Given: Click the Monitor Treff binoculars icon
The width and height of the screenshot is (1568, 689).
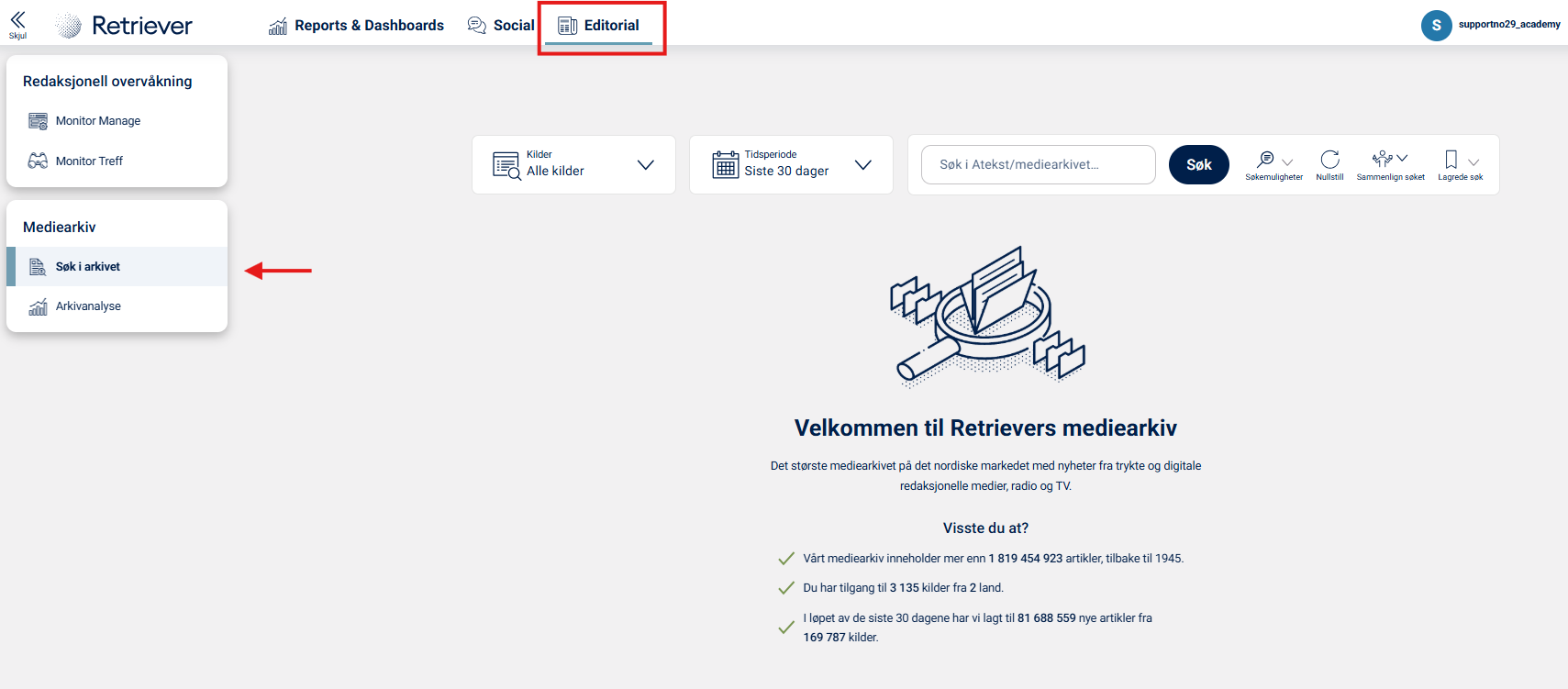Looking at the screenshot, I should pos(38,161).
